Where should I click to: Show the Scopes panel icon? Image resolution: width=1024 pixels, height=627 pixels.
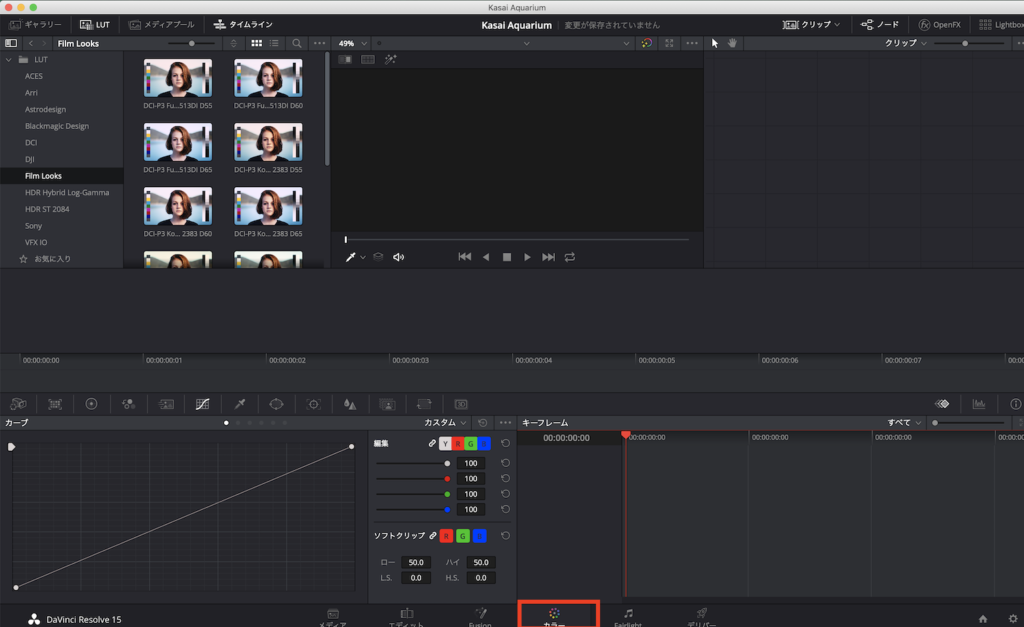(x=979, y=404)
